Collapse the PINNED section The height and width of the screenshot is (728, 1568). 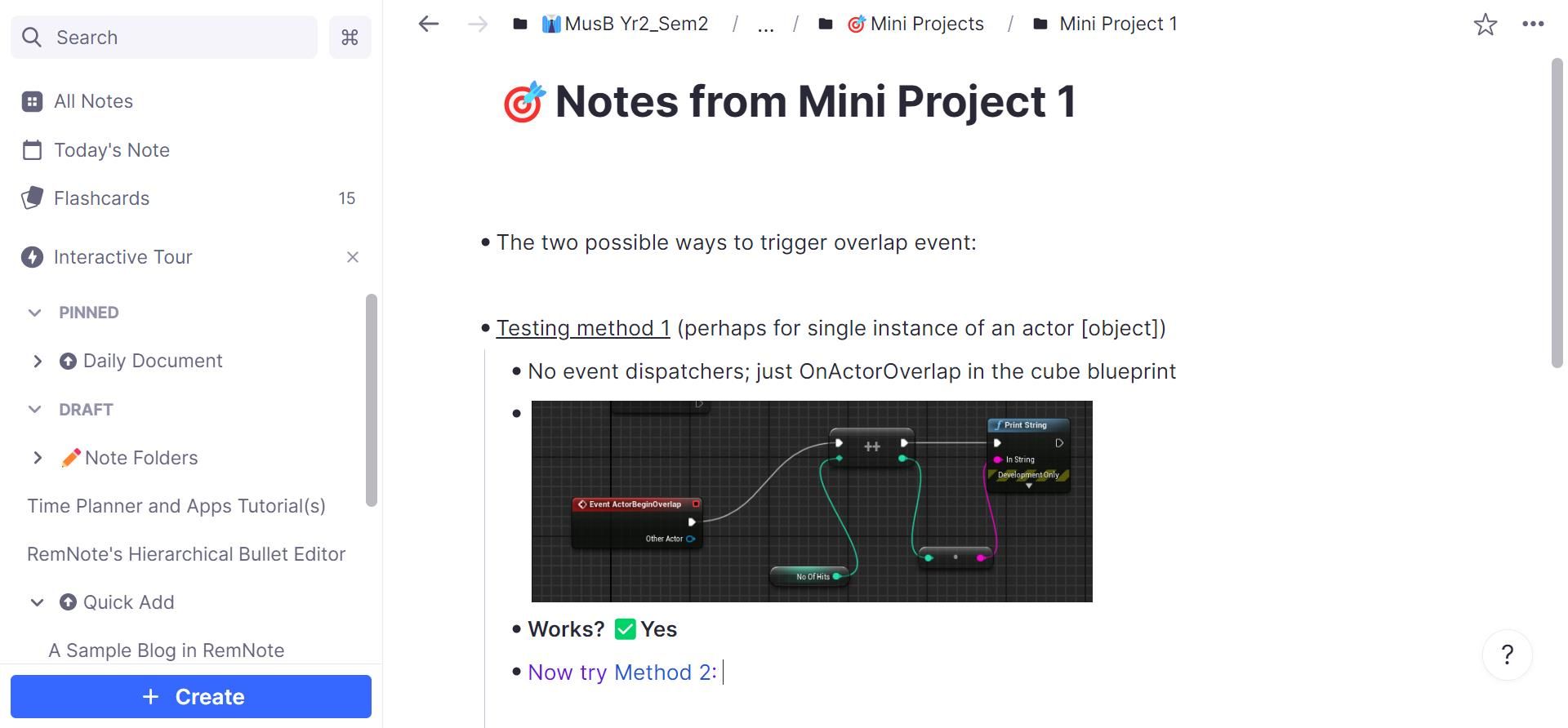(34, 312)
